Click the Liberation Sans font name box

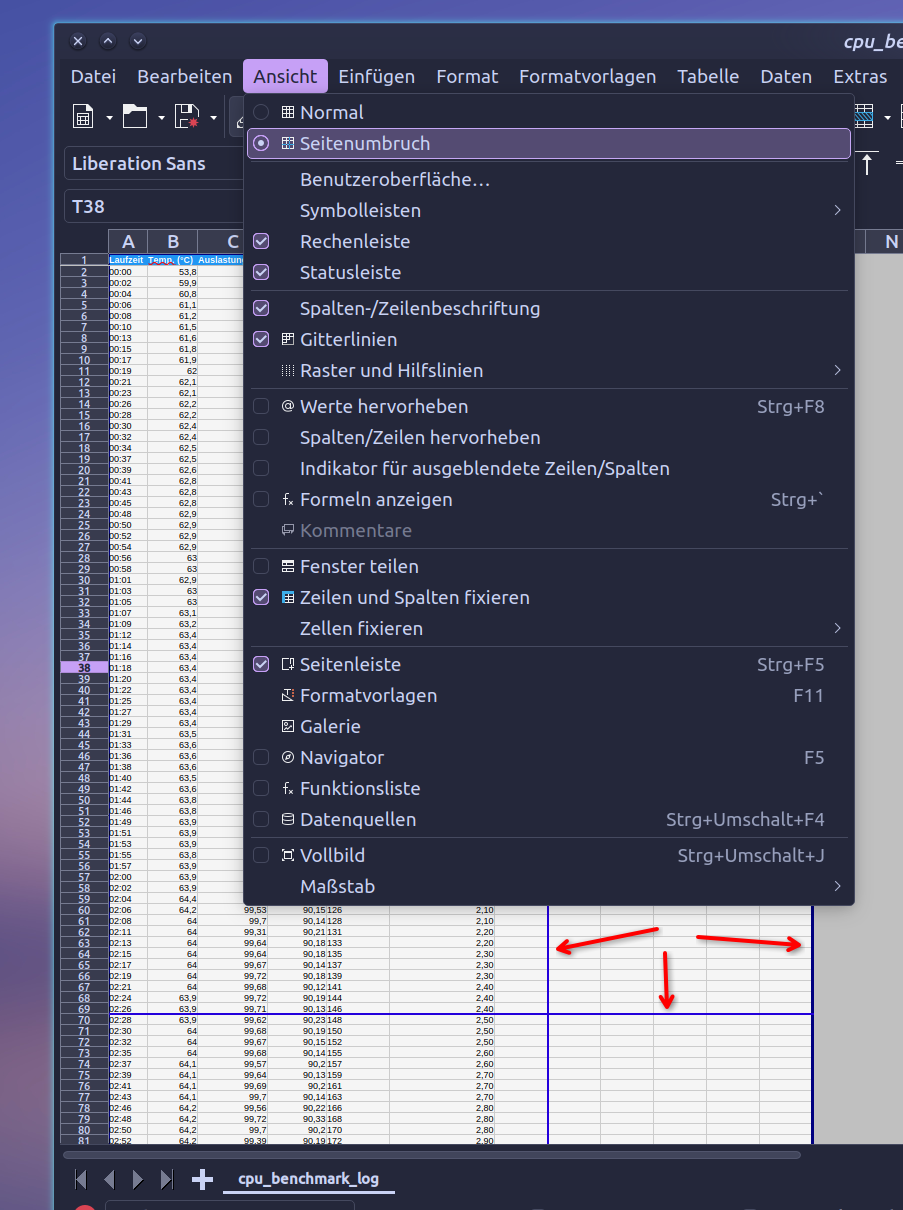[x=154, y=164]
